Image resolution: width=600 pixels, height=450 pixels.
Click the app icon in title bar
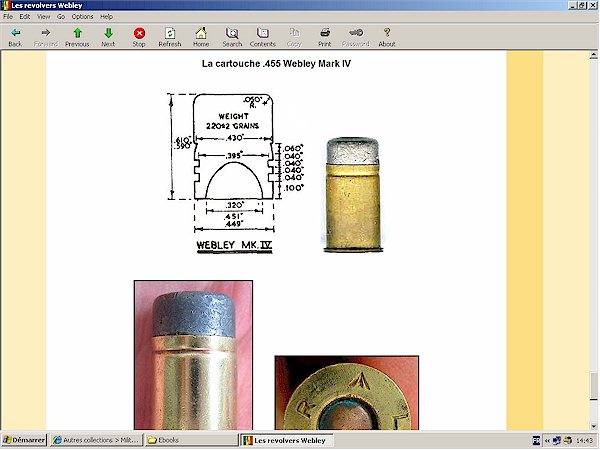pos(5,5)
